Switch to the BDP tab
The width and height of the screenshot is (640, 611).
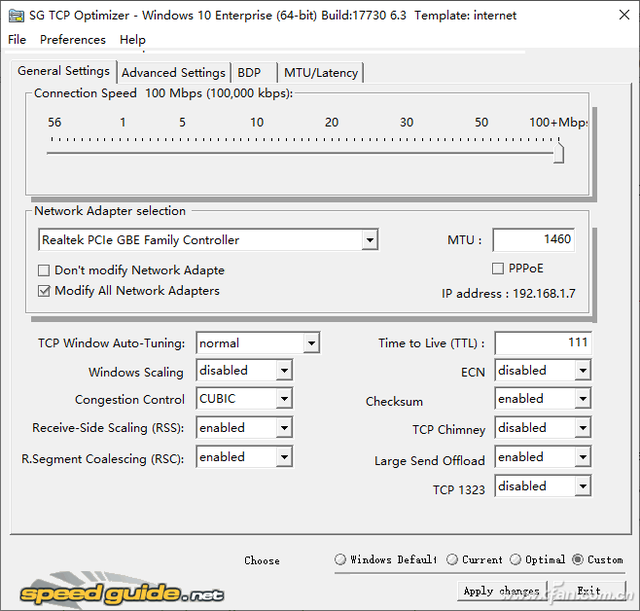coord(253,73)
